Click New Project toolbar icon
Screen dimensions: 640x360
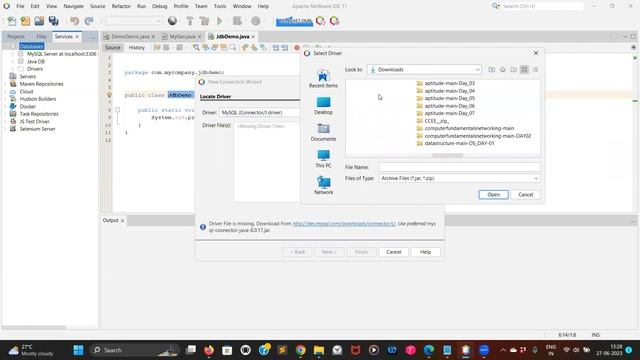pyautogui.click(x=25, y=21)
